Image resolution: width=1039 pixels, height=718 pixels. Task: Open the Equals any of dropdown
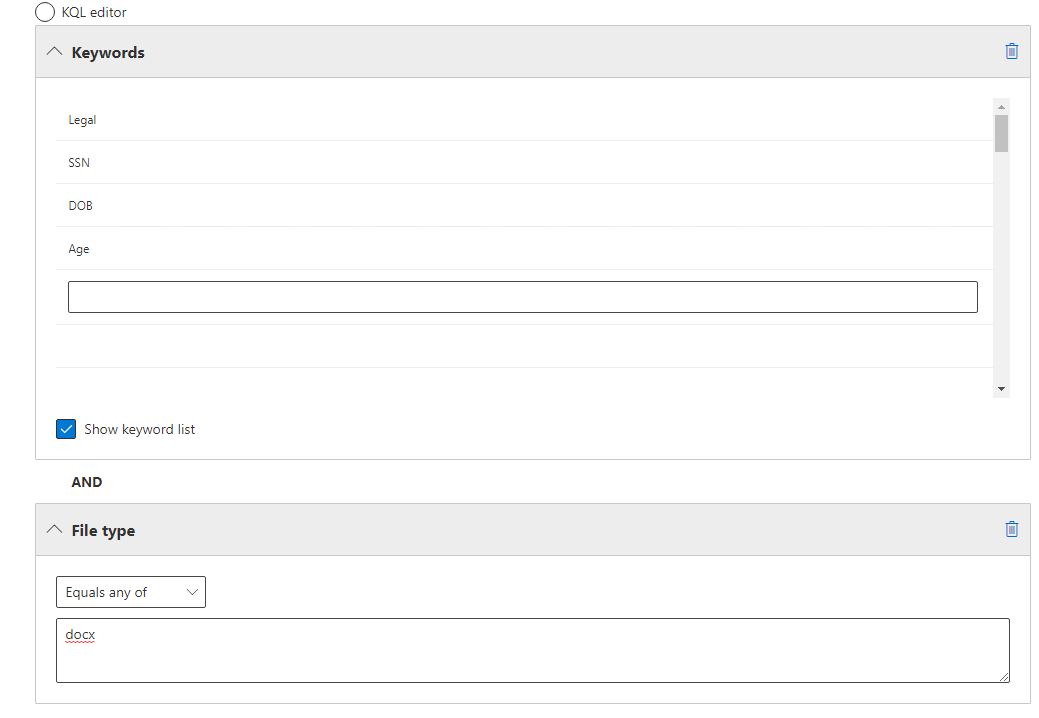click(131, 592)
